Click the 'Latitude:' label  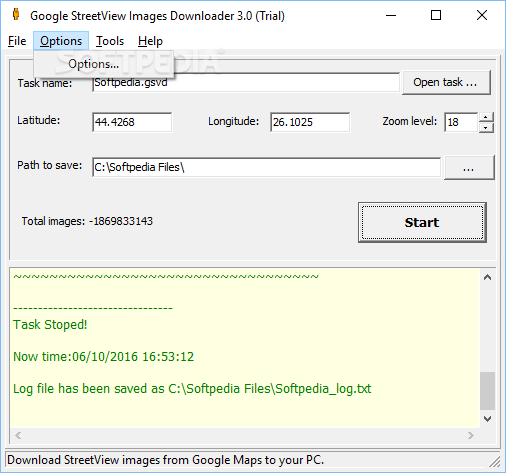(x=39, y=120)
